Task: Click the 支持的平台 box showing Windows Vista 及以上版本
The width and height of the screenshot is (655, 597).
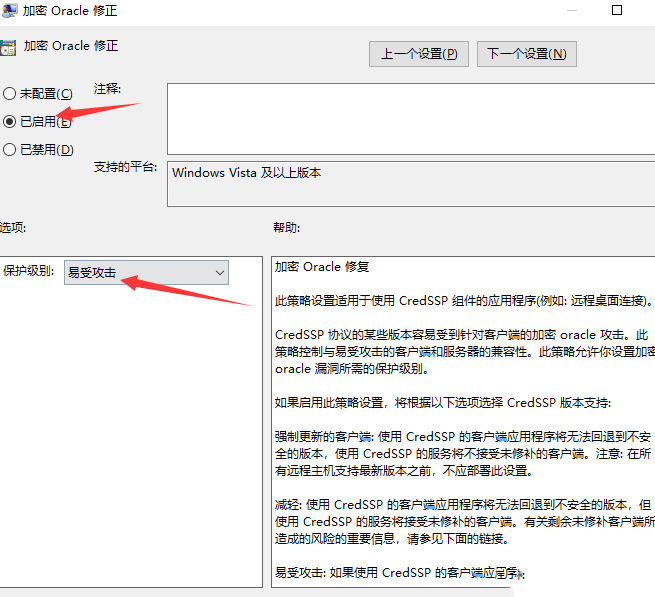Action: 411,184
